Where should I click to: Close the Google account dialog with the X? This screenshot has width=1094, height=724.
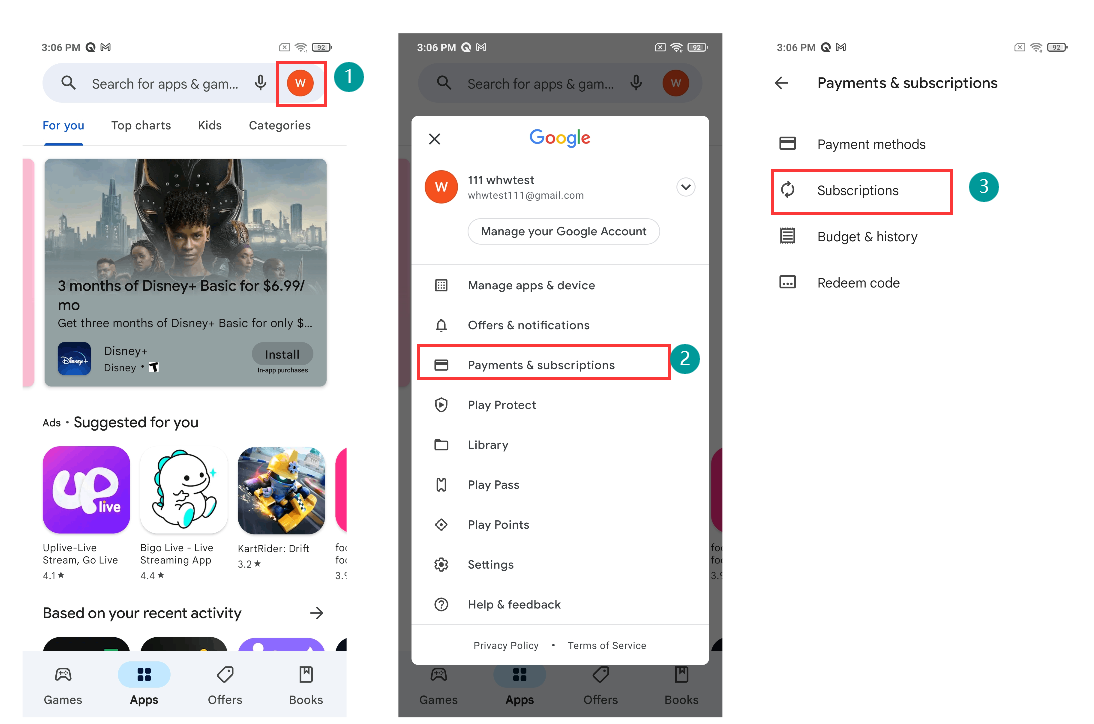coord(435,139)
